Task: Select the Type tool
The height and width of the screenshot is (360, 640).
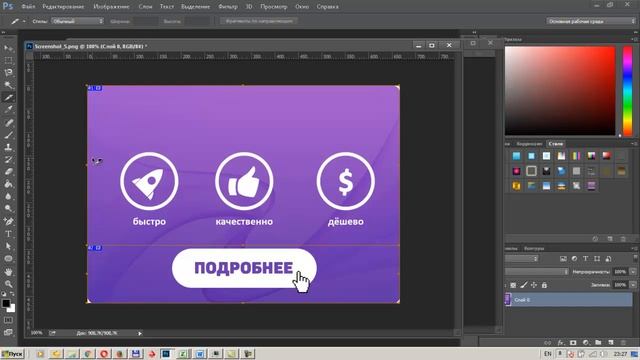Action: (8, 234)
